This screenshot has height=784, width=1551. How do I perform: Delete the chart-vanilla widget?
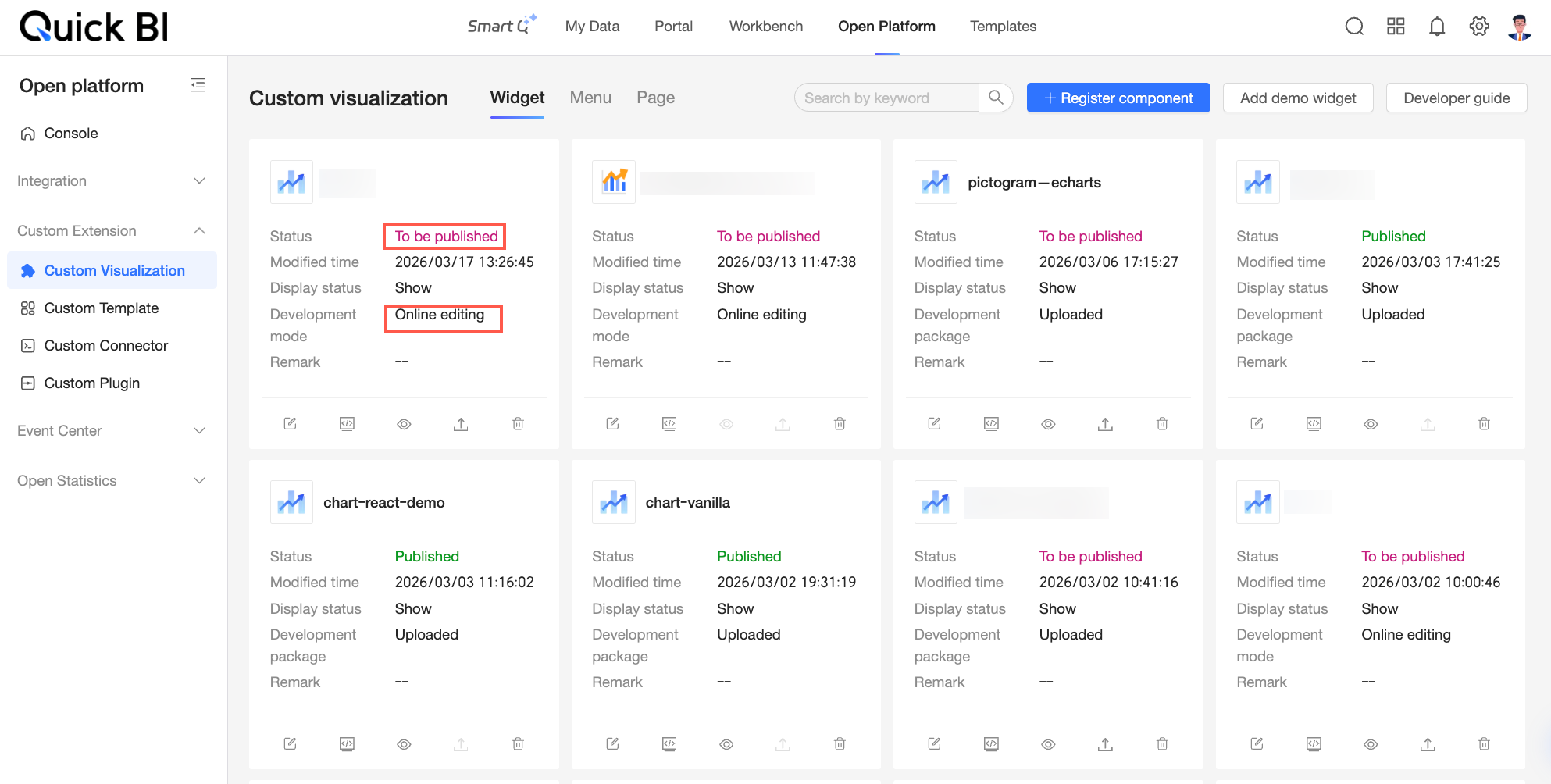click(840, 743)
